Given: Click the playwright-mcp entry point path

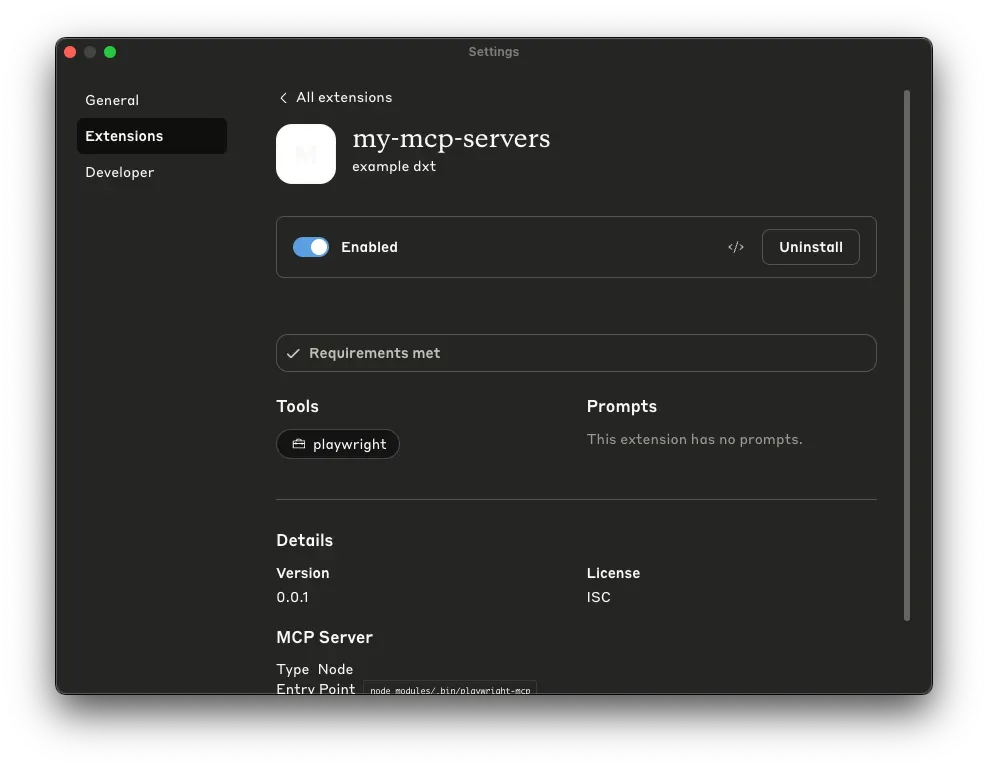Looking at the screenshot, I should (x=450, y=689).
